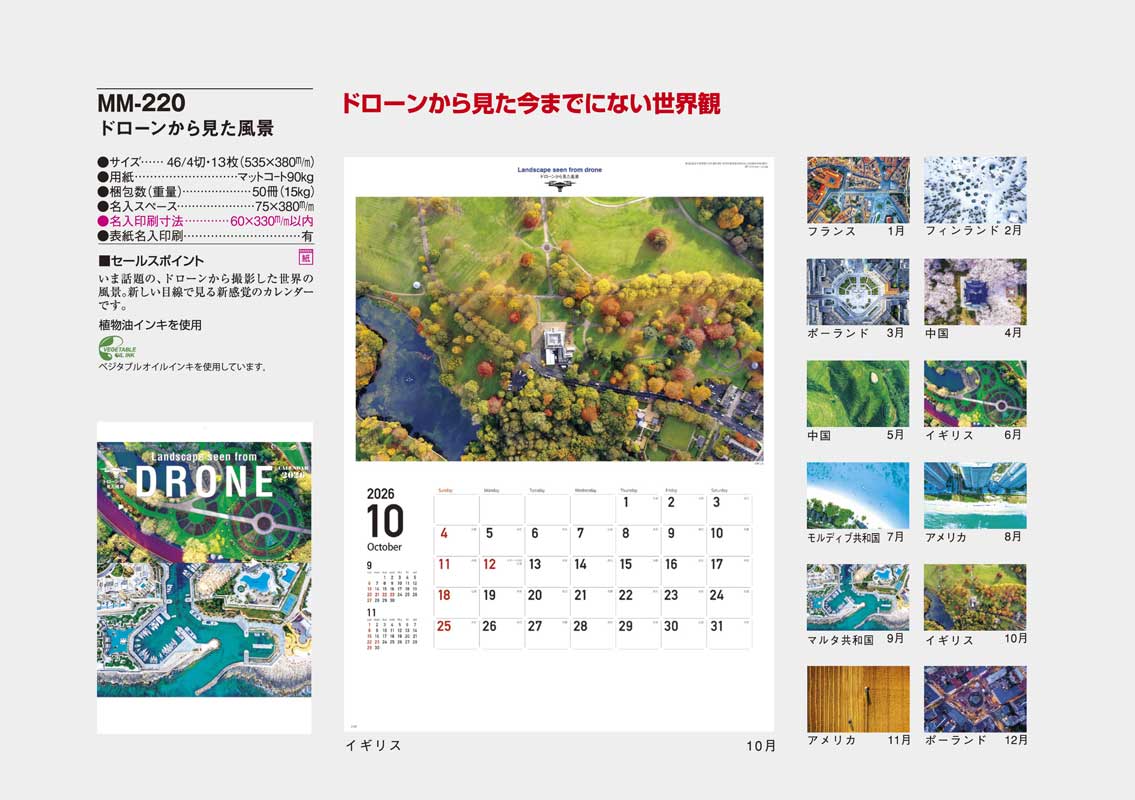Click the red headline ドローンから見た今までにない世界観
Screen dimensions: 1135x800
530,104
